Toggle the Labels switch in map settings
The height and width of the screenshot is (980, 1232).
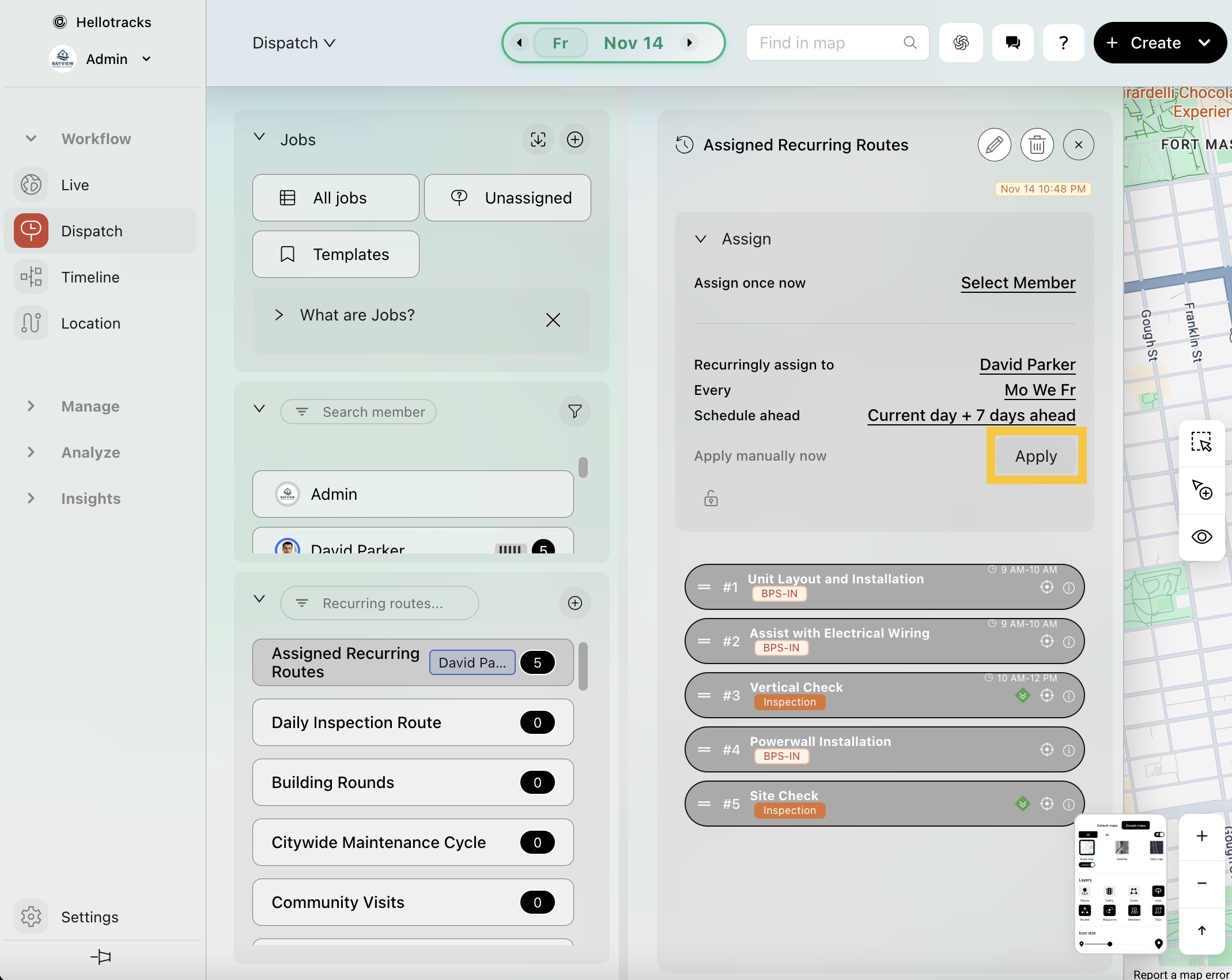[x=1087, y=865]
